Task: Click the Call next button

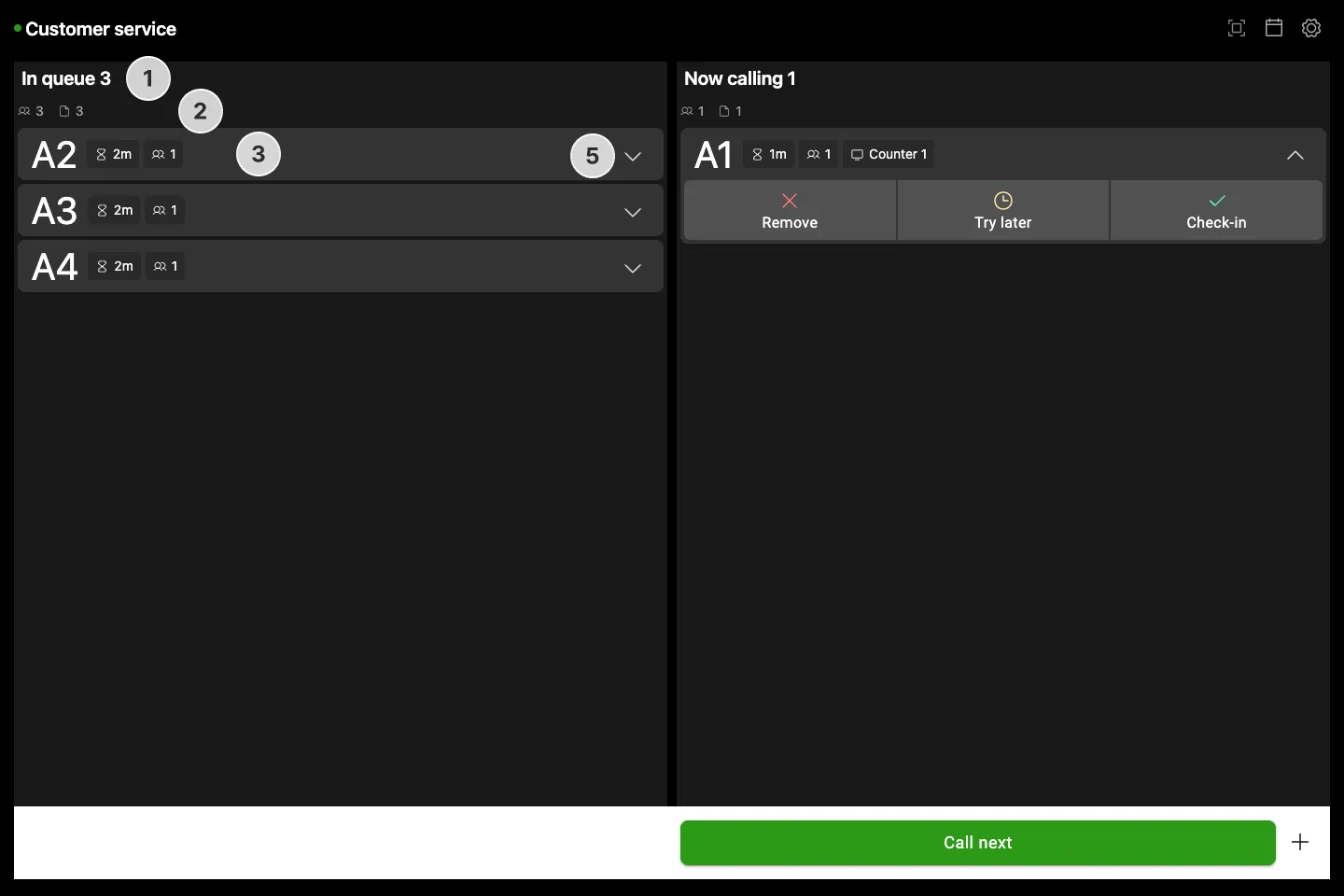Action: click(978, 843)
